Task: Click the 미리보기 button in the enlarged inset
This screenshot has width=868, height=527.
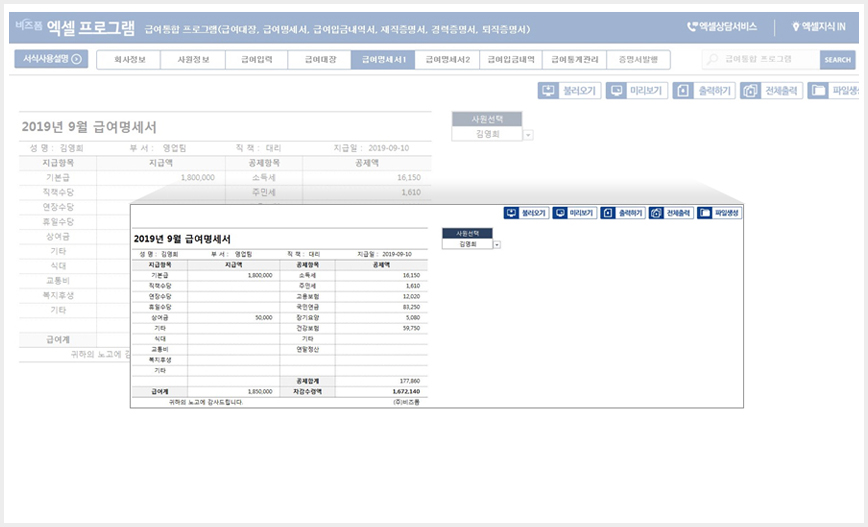Action: coord(575,213)
